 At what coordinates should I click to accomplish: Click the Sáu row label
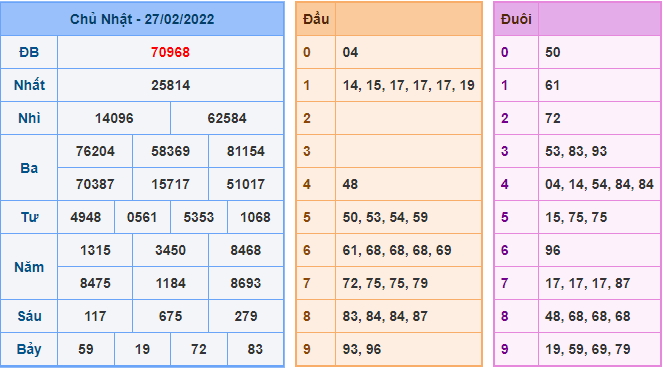[x=29, y=316]
